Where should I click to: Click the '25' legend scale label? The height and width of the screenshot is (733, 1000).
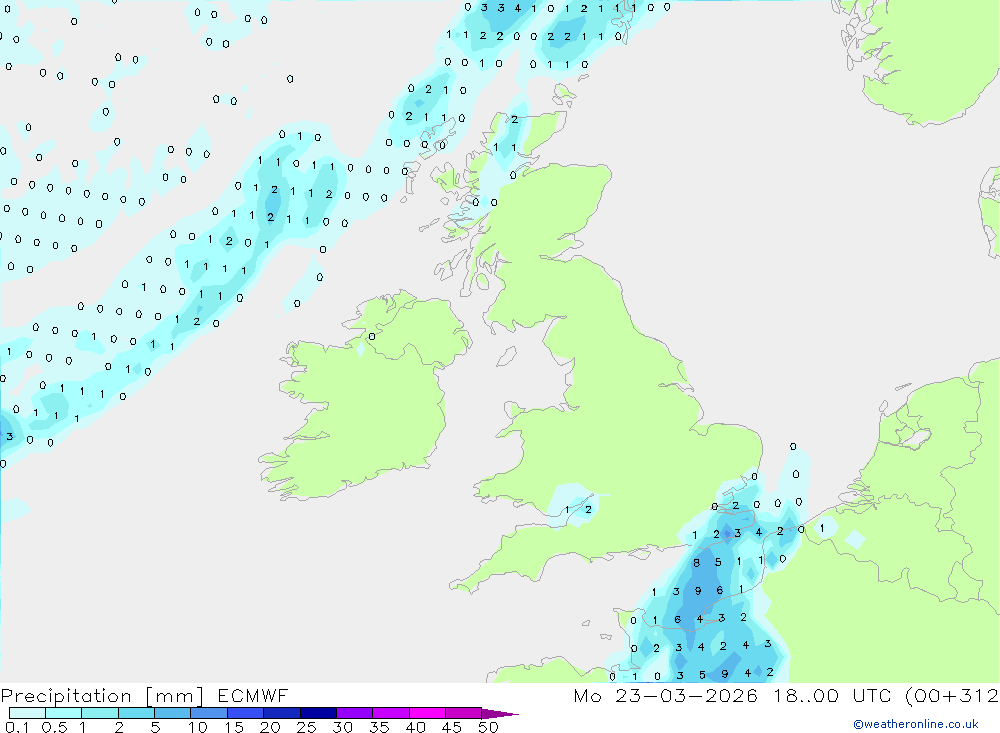pos(307,727)
